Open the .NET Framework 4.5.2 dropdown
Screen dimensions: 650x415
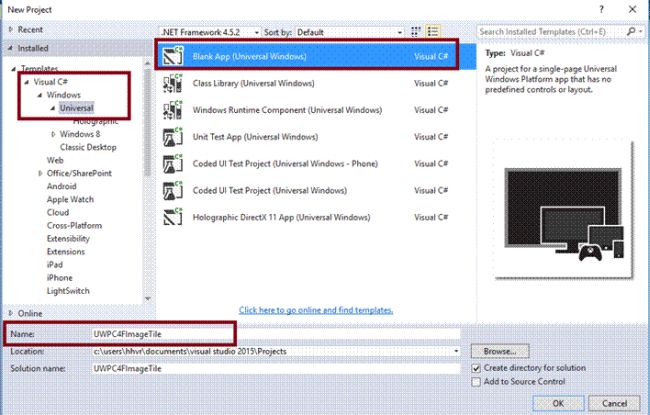coord(210,32)
